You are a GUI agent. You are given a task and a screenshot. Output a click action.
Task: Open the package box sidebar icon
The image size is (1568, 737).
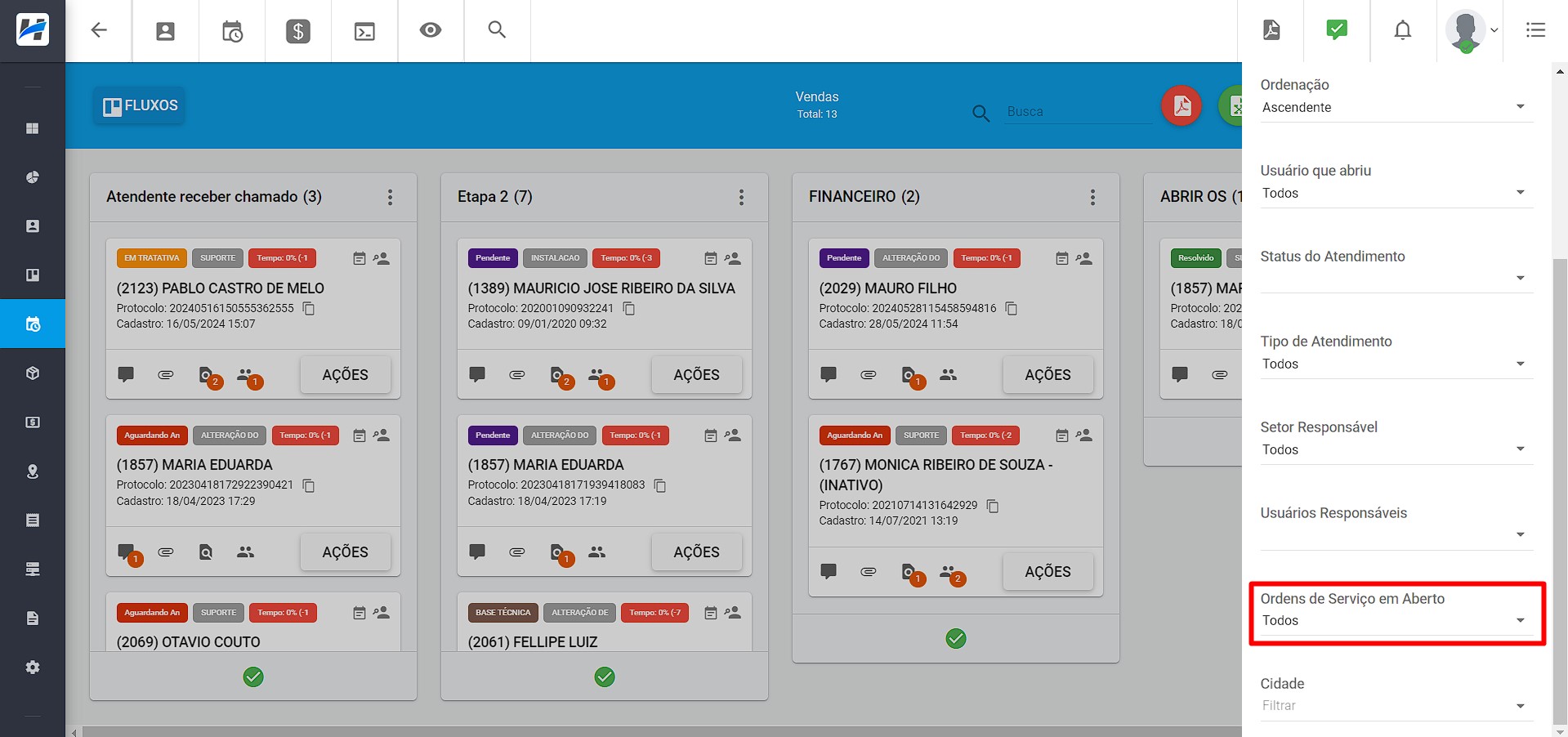[33, 373]
